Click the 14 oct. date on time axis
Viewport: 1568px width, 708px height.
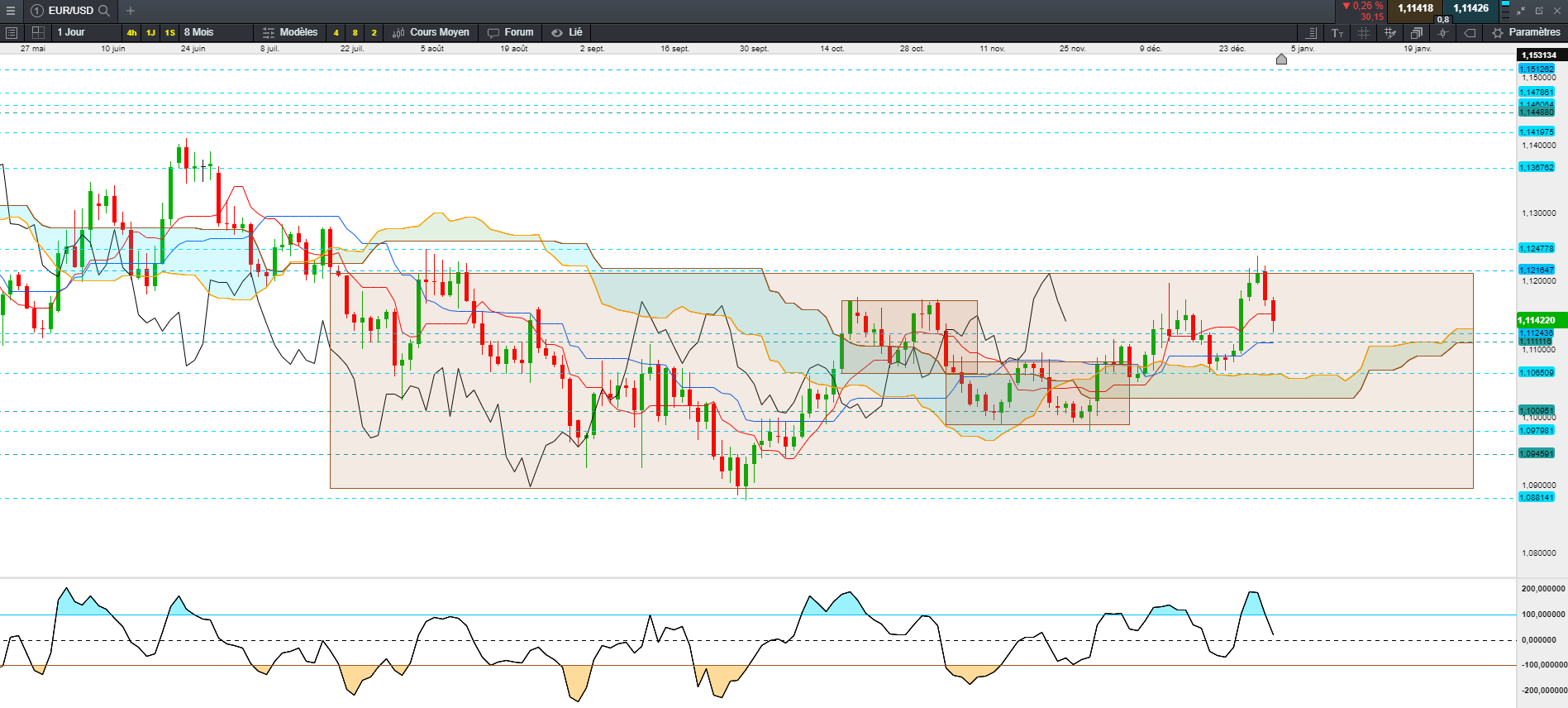click(832, 49)
